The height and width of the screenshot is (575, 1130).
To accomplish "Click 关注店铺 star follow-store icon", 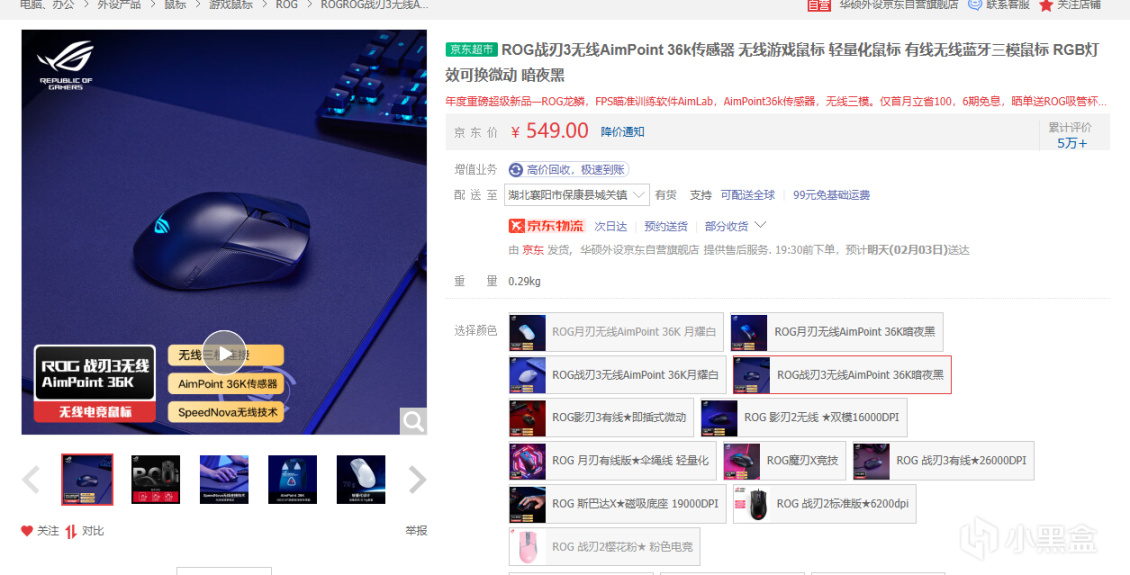I will tap(1046, 5).
